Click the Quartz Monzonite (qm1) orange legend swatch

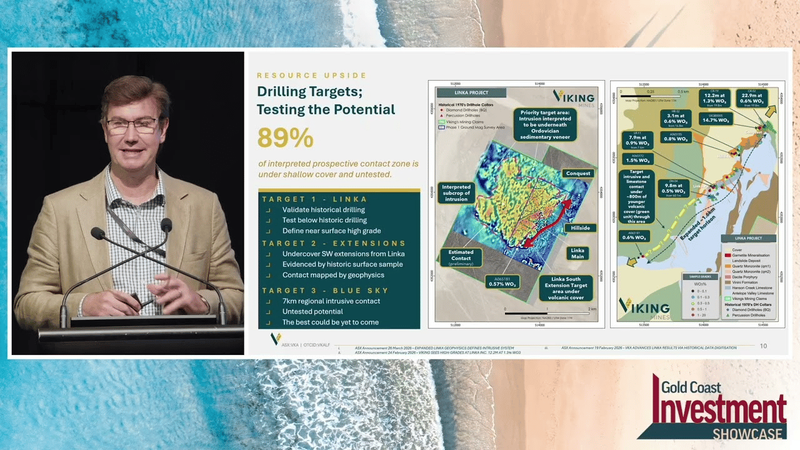[728, 266]
